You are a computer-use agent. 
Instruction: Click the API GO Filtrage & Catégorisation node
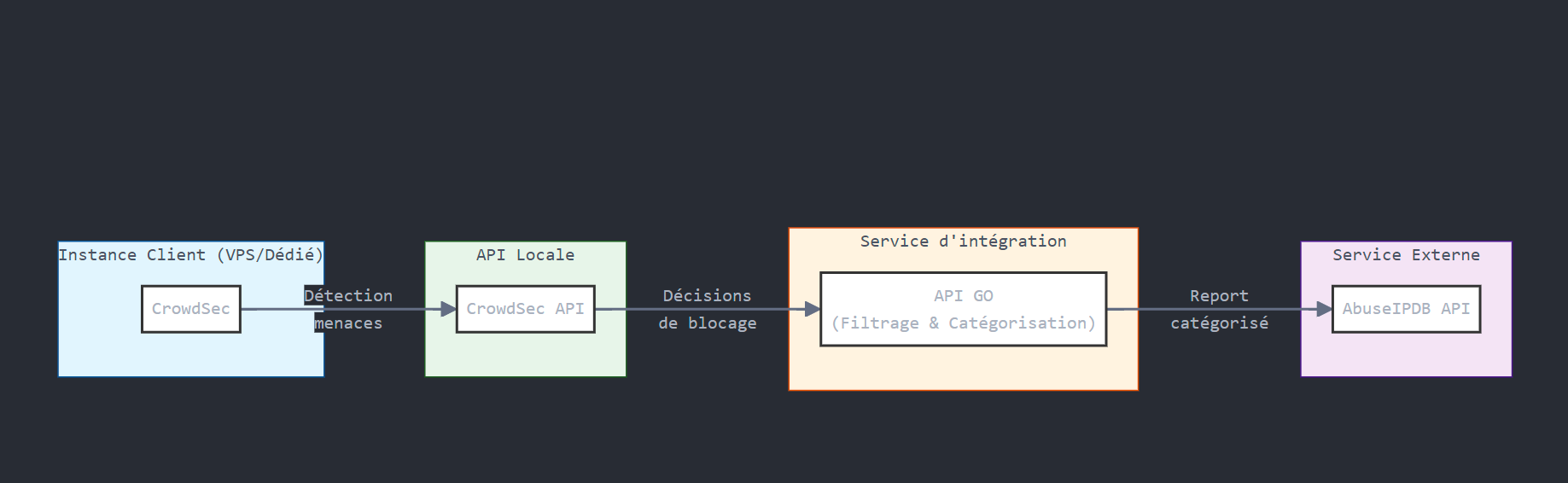pos(963,309)
